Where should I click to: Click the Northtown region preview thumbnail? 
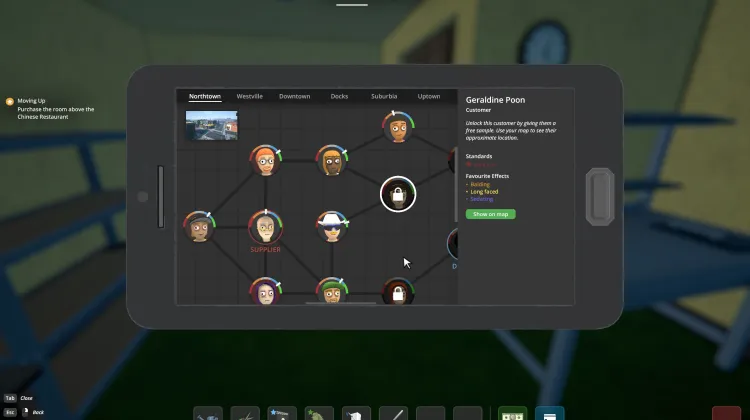211,125
